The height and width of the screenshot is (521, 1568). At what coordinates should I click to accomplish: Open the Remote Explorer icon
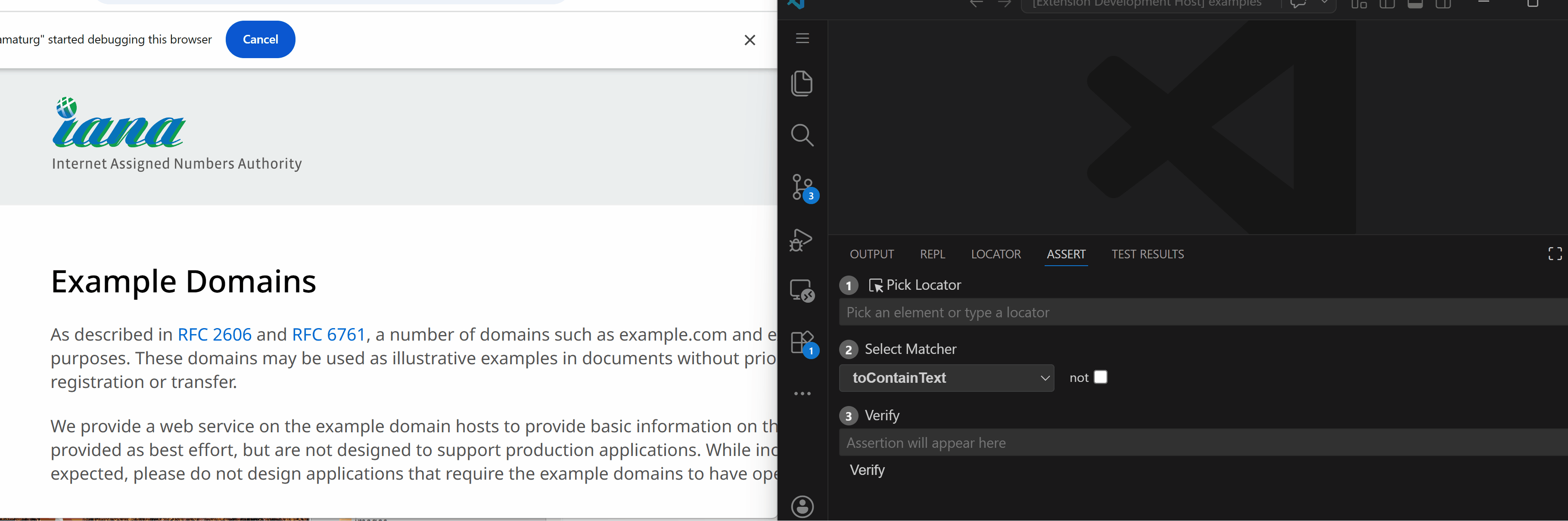[802, 291]
